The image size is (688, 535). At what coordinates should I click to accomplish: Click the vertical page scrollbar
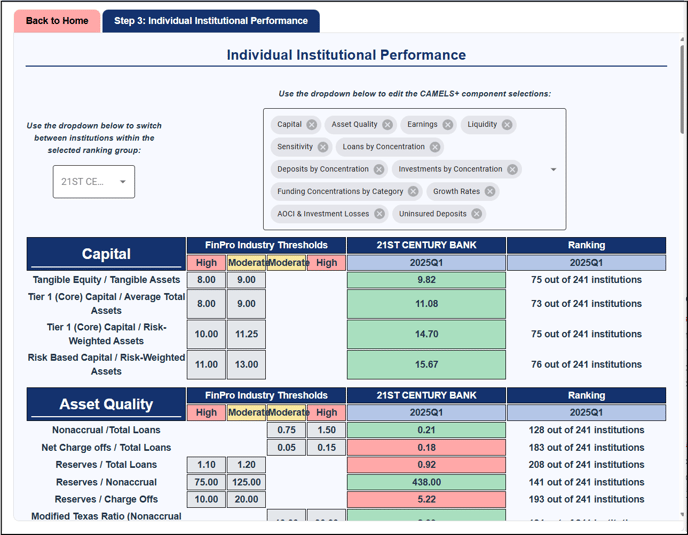pyautogui.click(x=681, y=88)
